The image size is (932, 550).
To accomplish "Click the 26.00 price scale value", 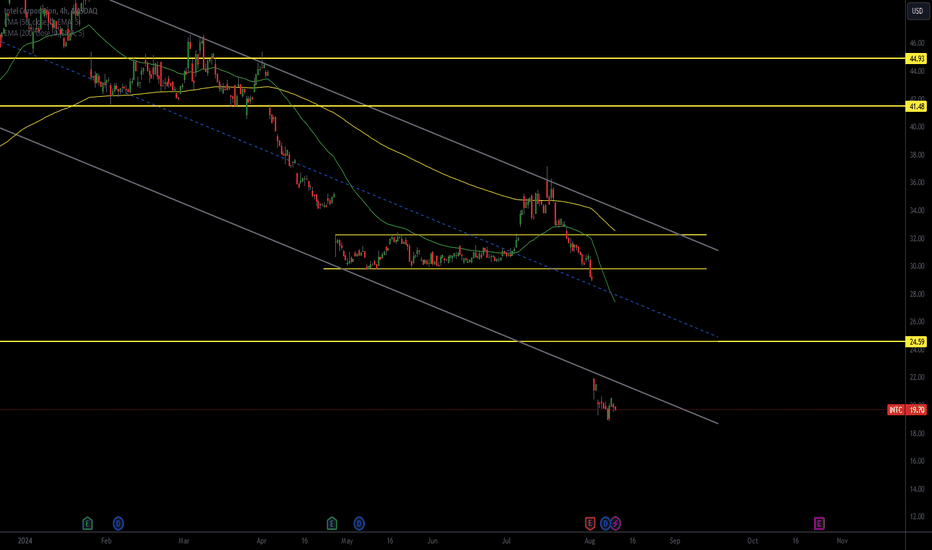I will click(x=917, y=322).
